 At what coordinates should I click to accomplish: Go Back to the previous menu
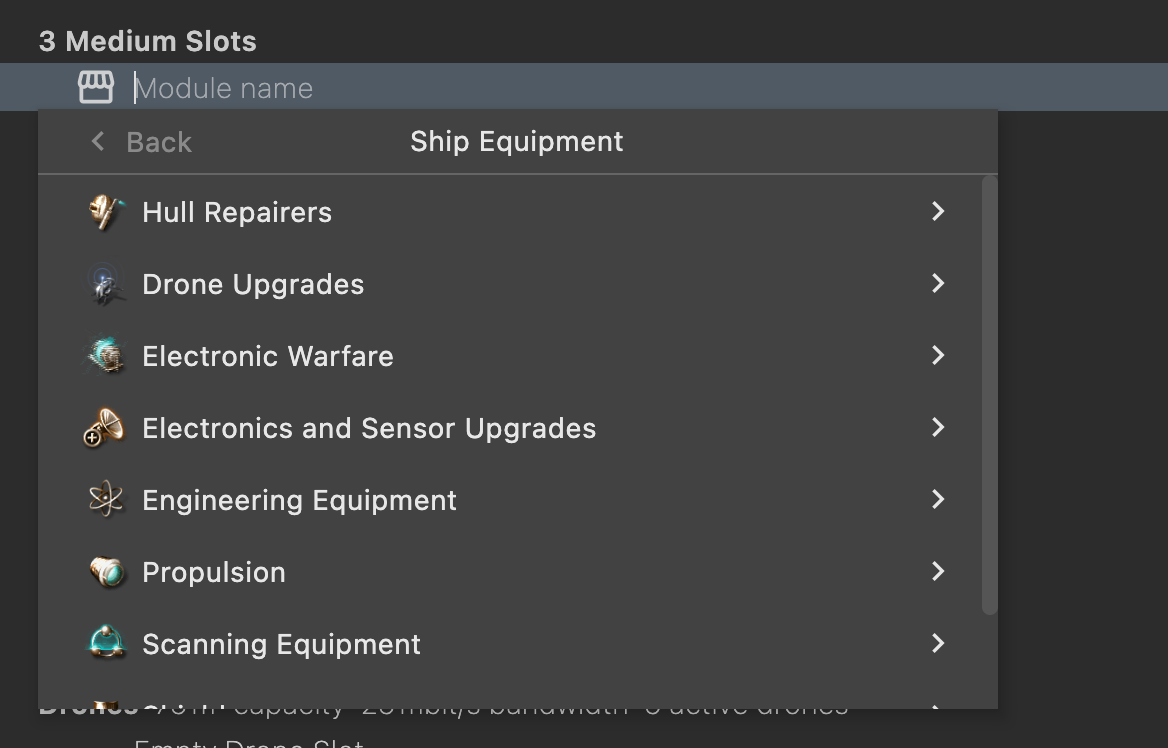coord(158,142)
